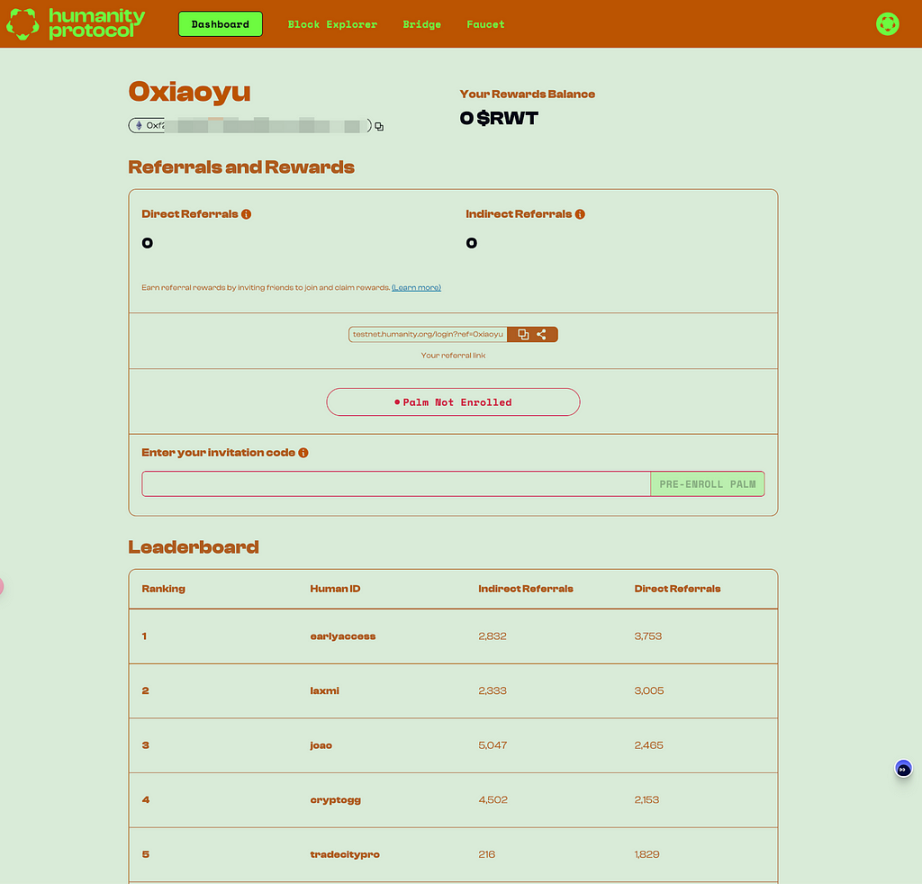
Task: Click PRE-ENROLL PALM button
Action: pyautogui.click(x=707, y=484)
